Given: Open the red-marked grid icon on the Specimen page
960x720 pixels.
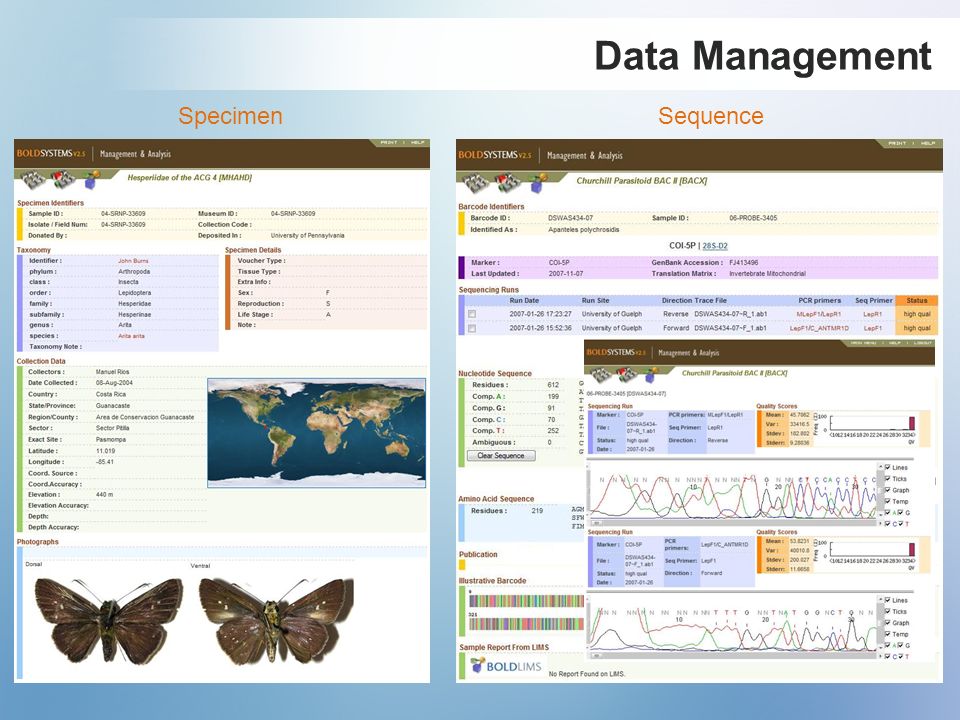Looking at the screenshot, I should pos(61,179).
